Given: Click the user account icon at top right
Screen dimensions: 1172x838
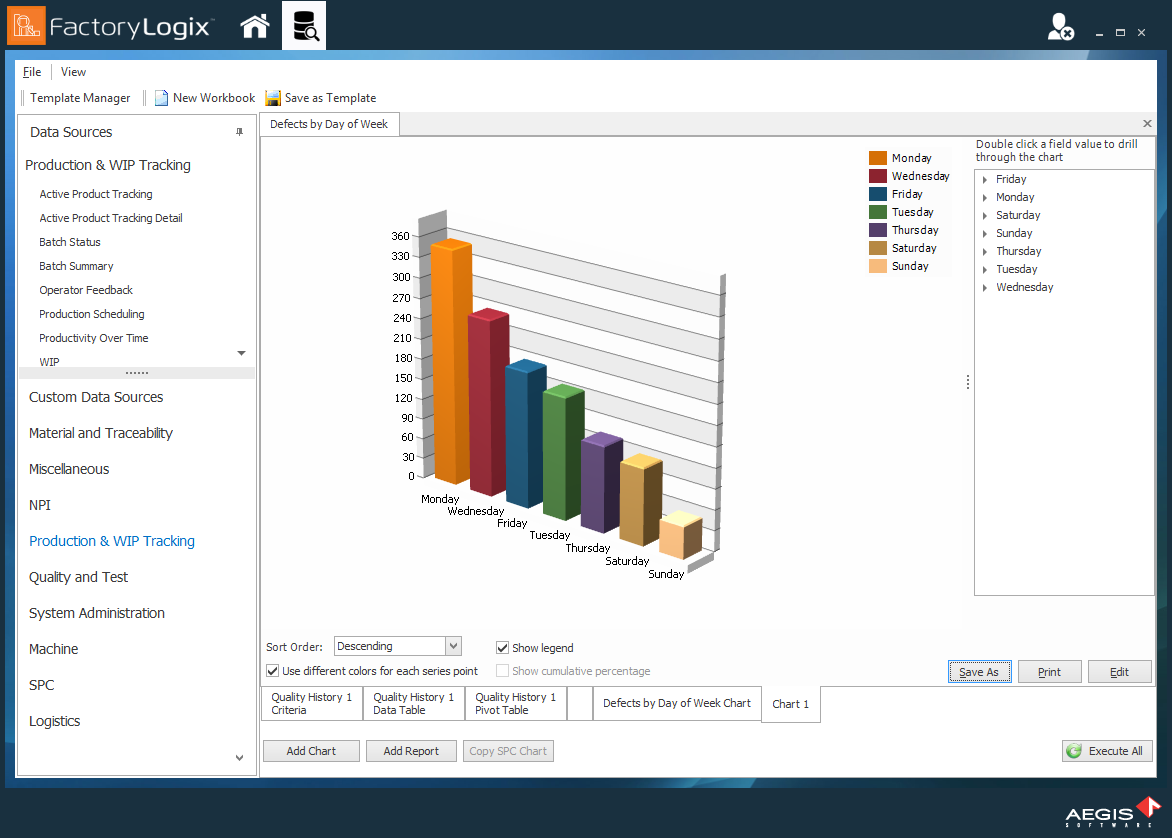Looking at the screenshot, I should (1059, 26).
